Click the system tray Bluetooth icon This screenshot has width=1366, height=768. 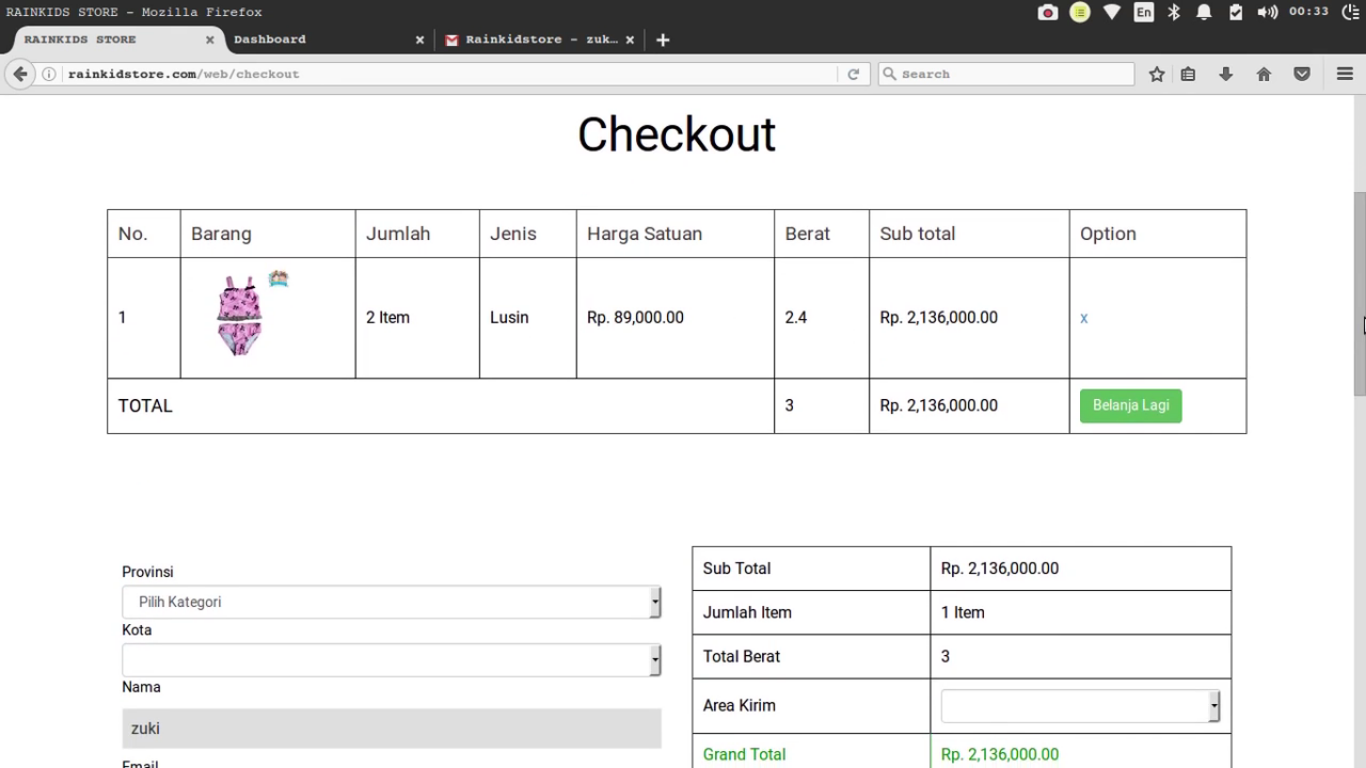coord(1175,12)
